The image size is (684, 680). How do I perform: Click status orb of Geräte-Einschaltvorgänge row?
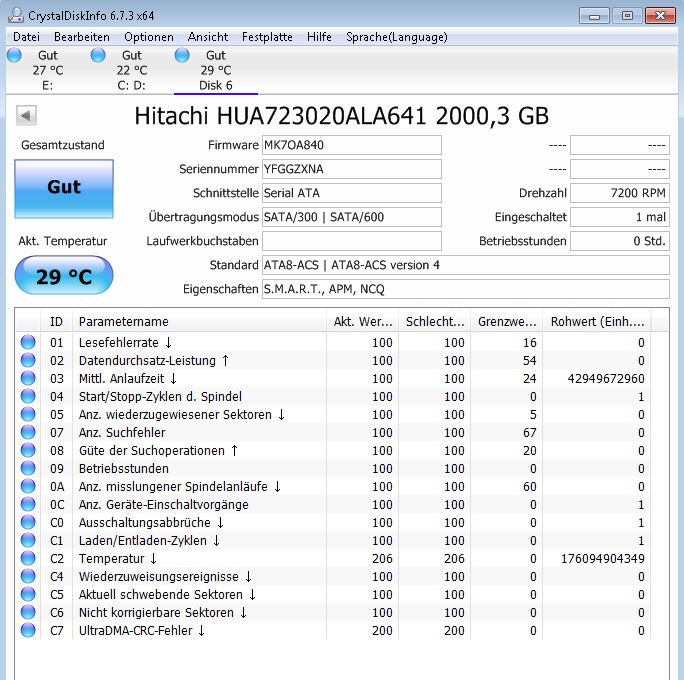[x=28, y=504]
